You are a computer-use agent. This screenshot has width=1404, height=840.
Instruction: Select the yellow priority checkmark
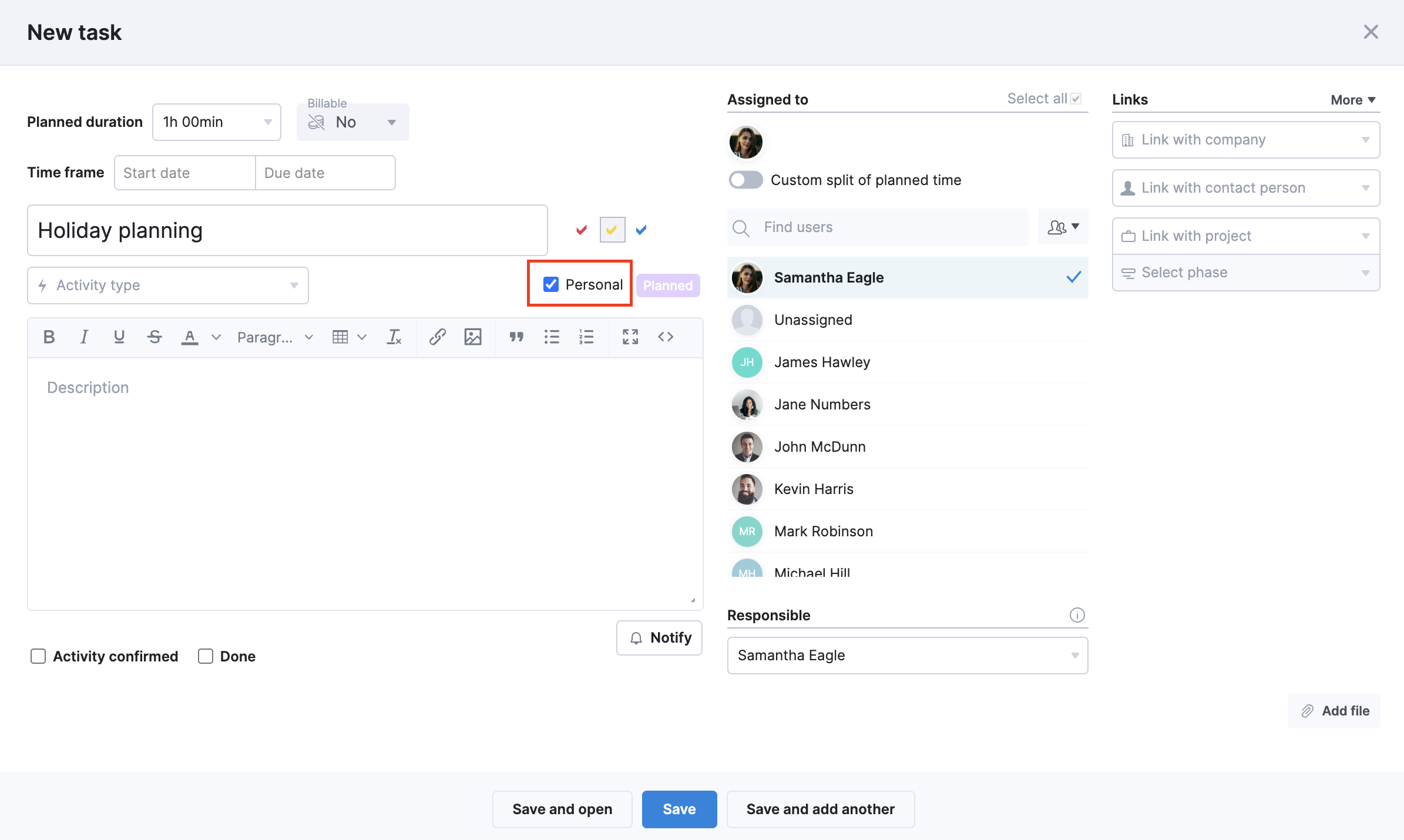coord(612,230)
